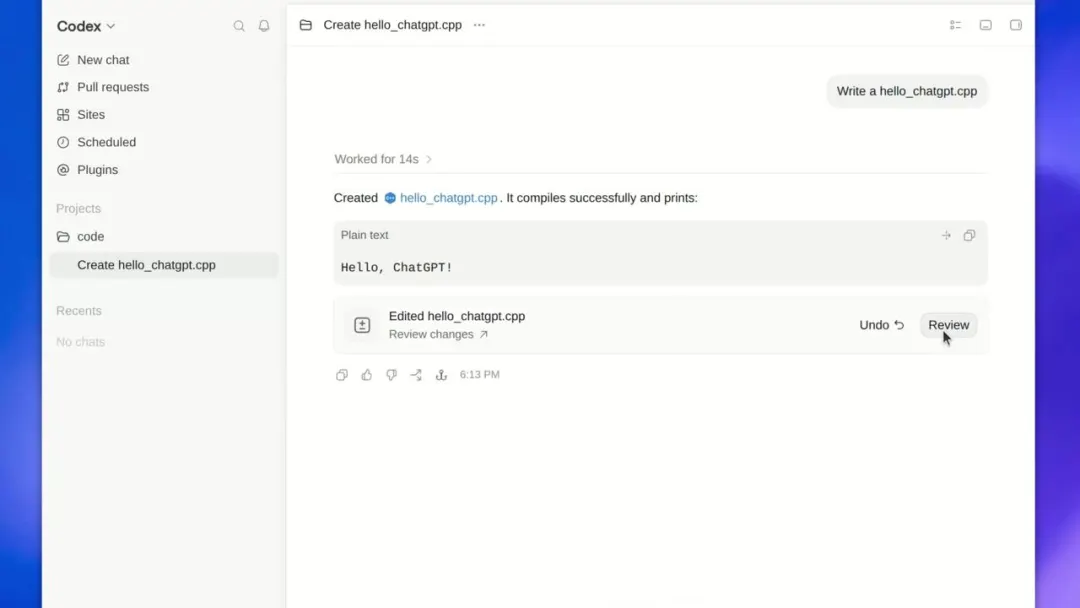
Task: Open the hello_chatgpt.cpp file link
Action: tap(442, 198)
